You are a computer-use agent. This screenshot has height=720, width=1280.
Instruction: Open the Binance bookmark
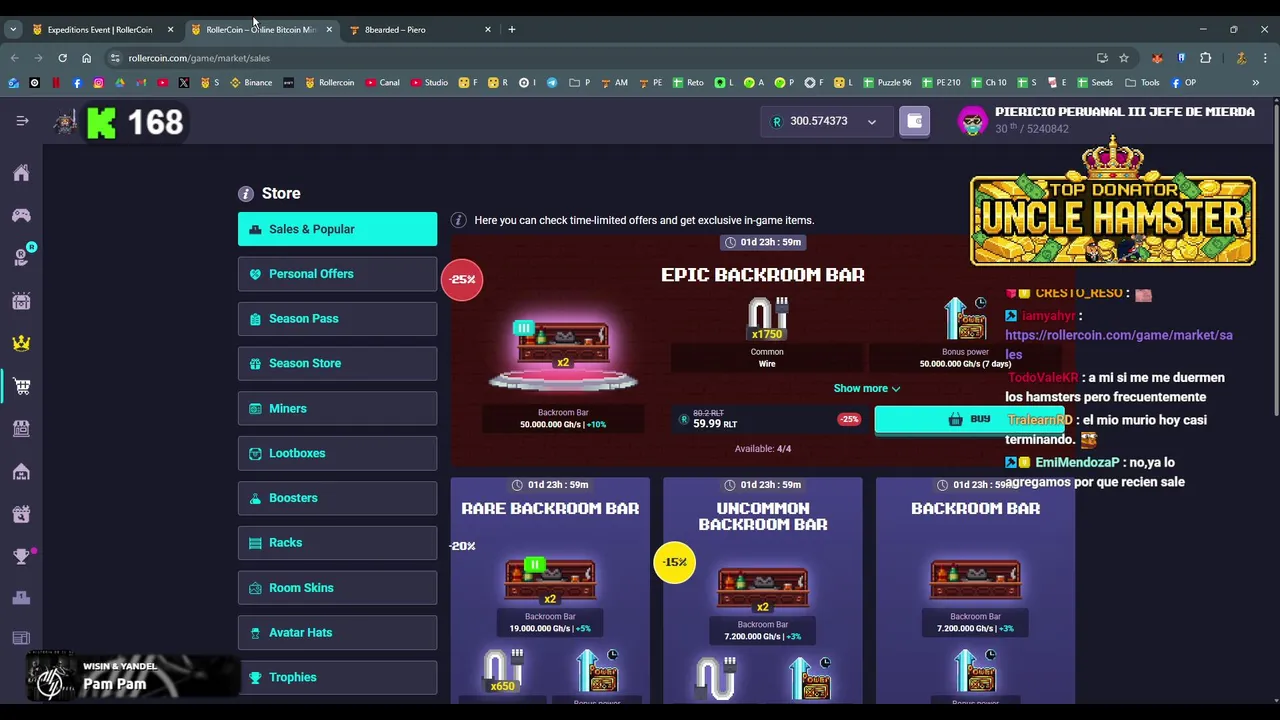[x=251, y=83]
